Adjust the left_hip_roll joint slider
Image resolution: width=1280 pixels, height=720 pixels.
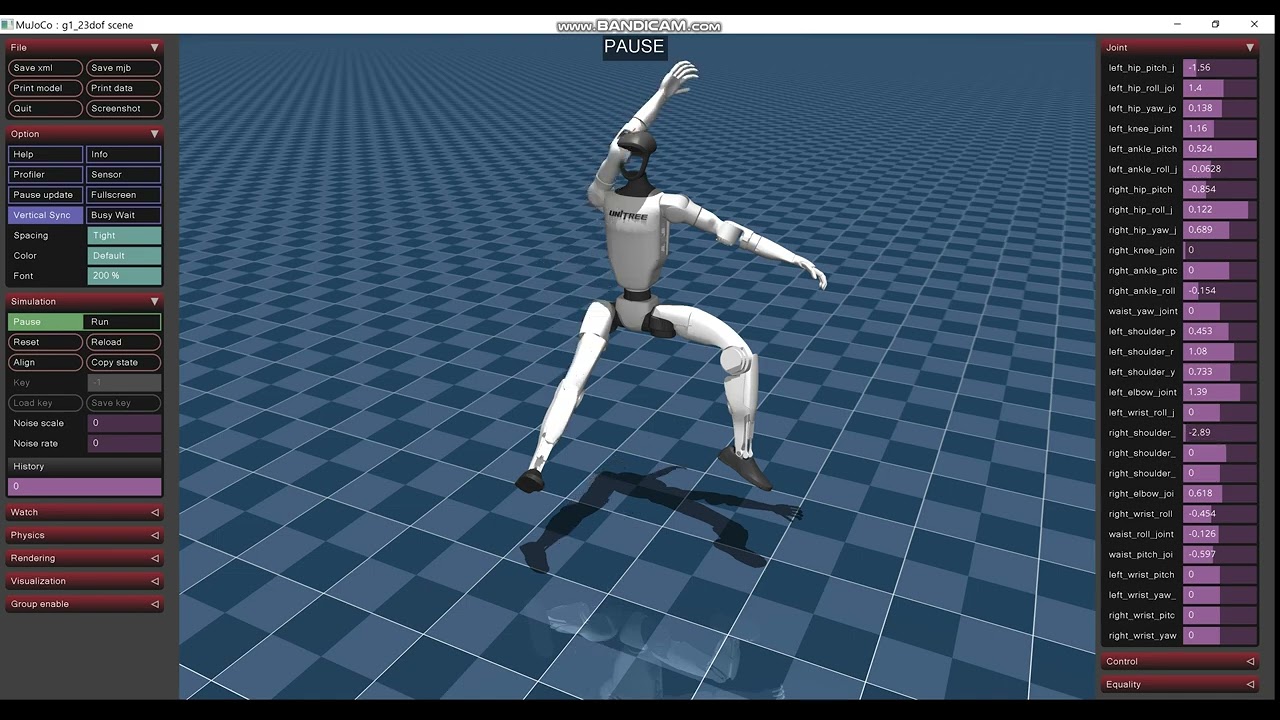pyautogui.click(x=1219, y=88)
